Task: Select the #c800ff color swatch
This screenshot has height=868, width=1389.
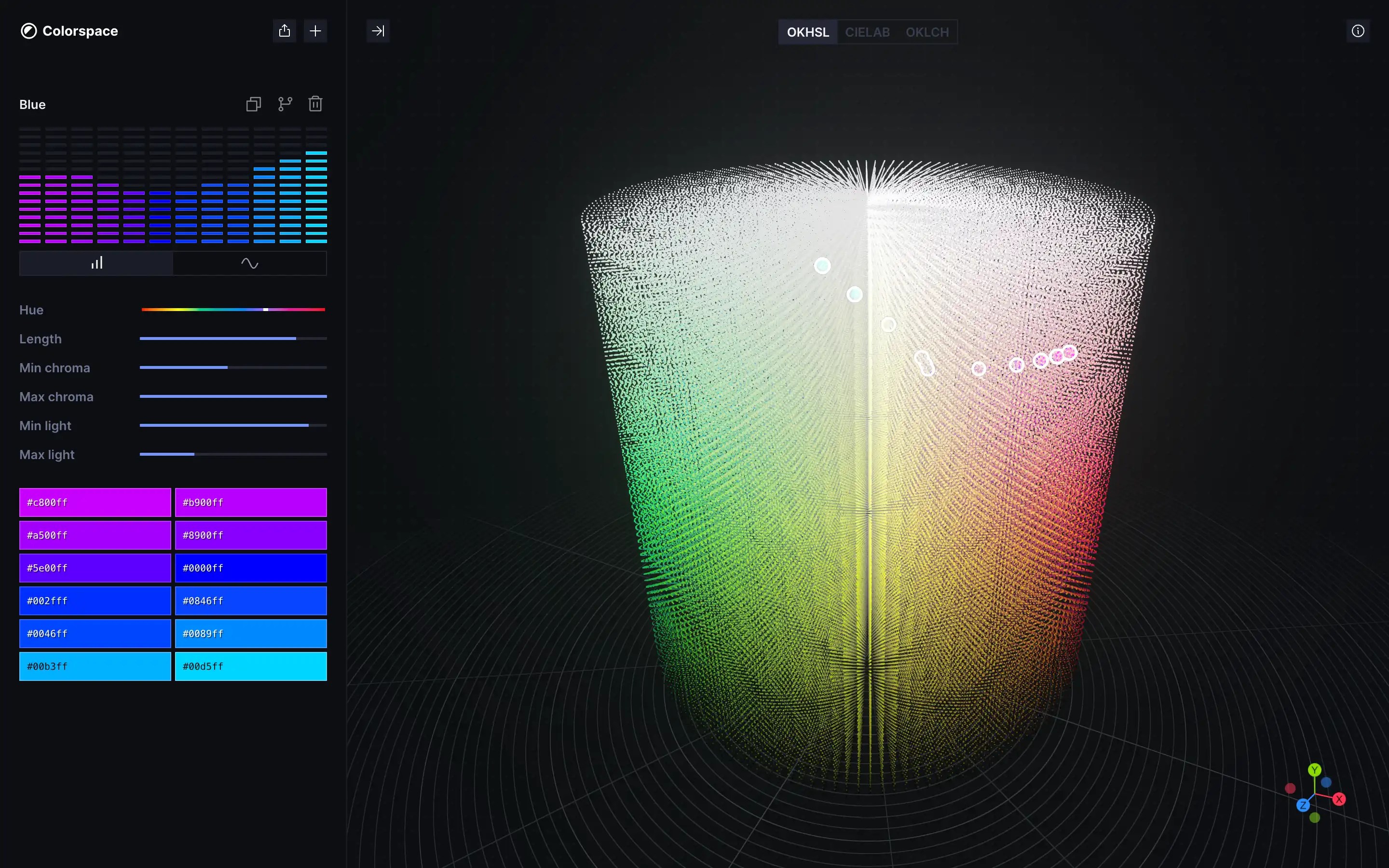Action: [x=95, y=502]
